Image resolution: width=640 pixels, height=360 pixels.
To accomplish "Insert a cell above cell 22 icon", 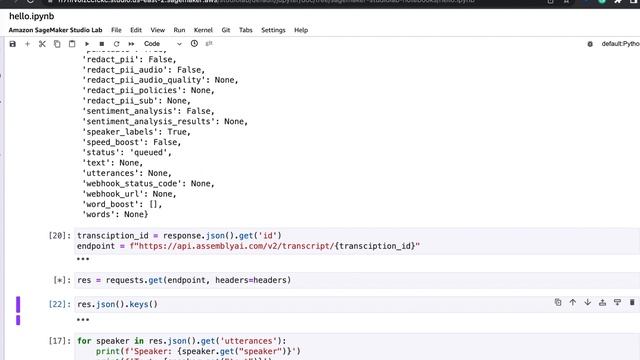I will (602, 302).
